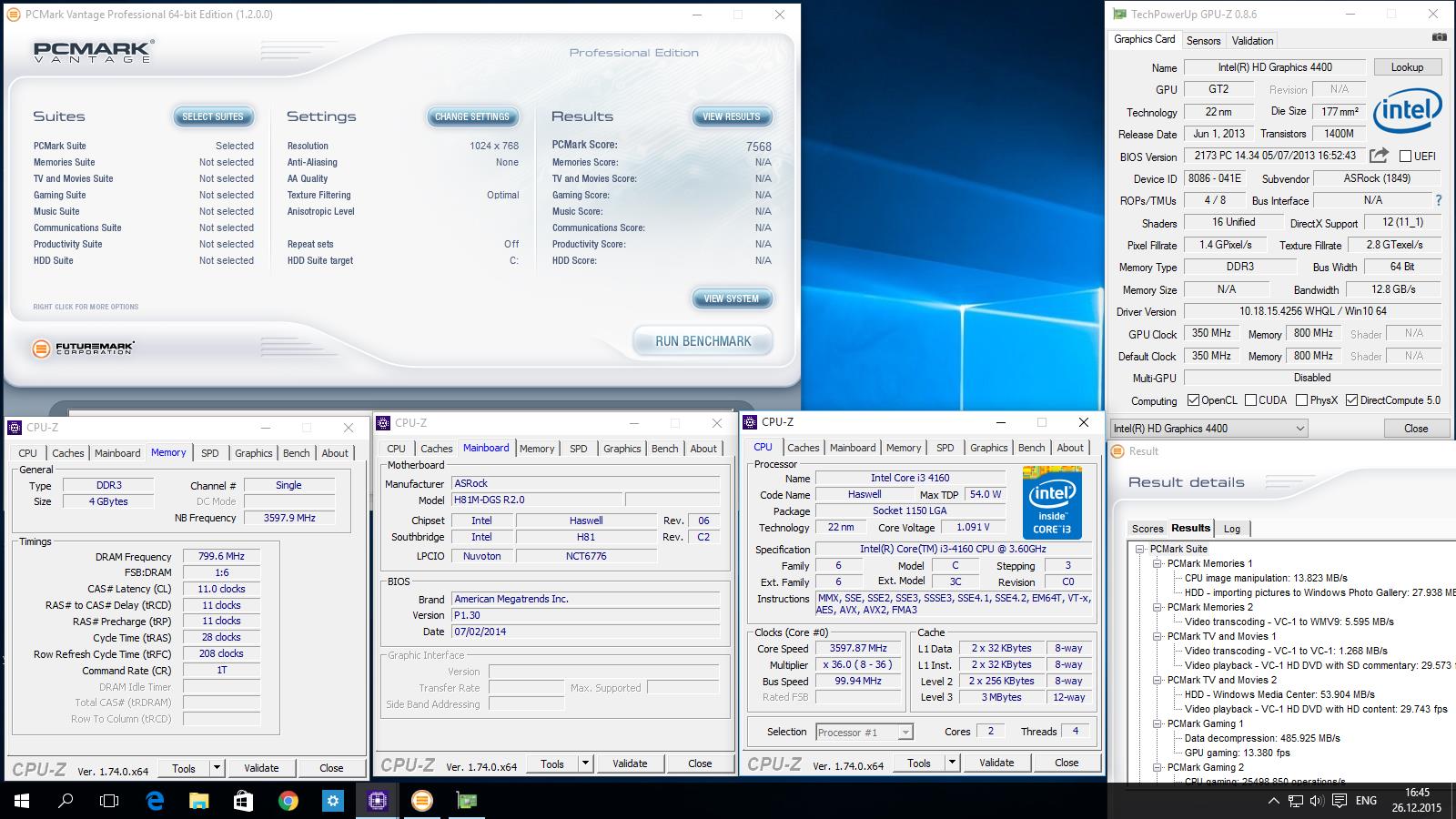Open SPD tab in Memory CPU-Z window
Image resolution: width=1456 pixels, height=819 pixels.
(209, 453)
